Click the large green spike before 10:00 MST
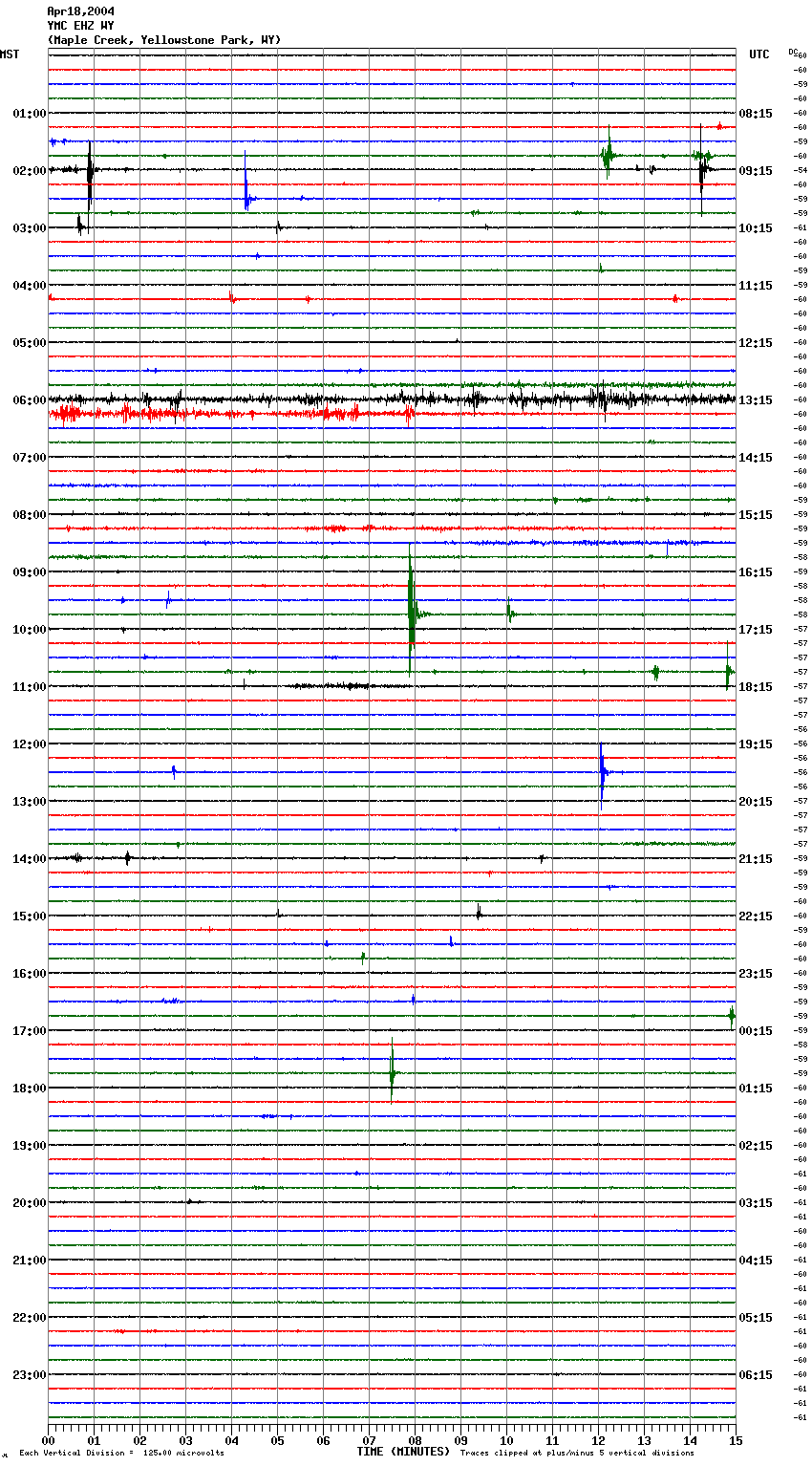The height and width of the screenshot is (1466, 812). click(x=411, y=610)
